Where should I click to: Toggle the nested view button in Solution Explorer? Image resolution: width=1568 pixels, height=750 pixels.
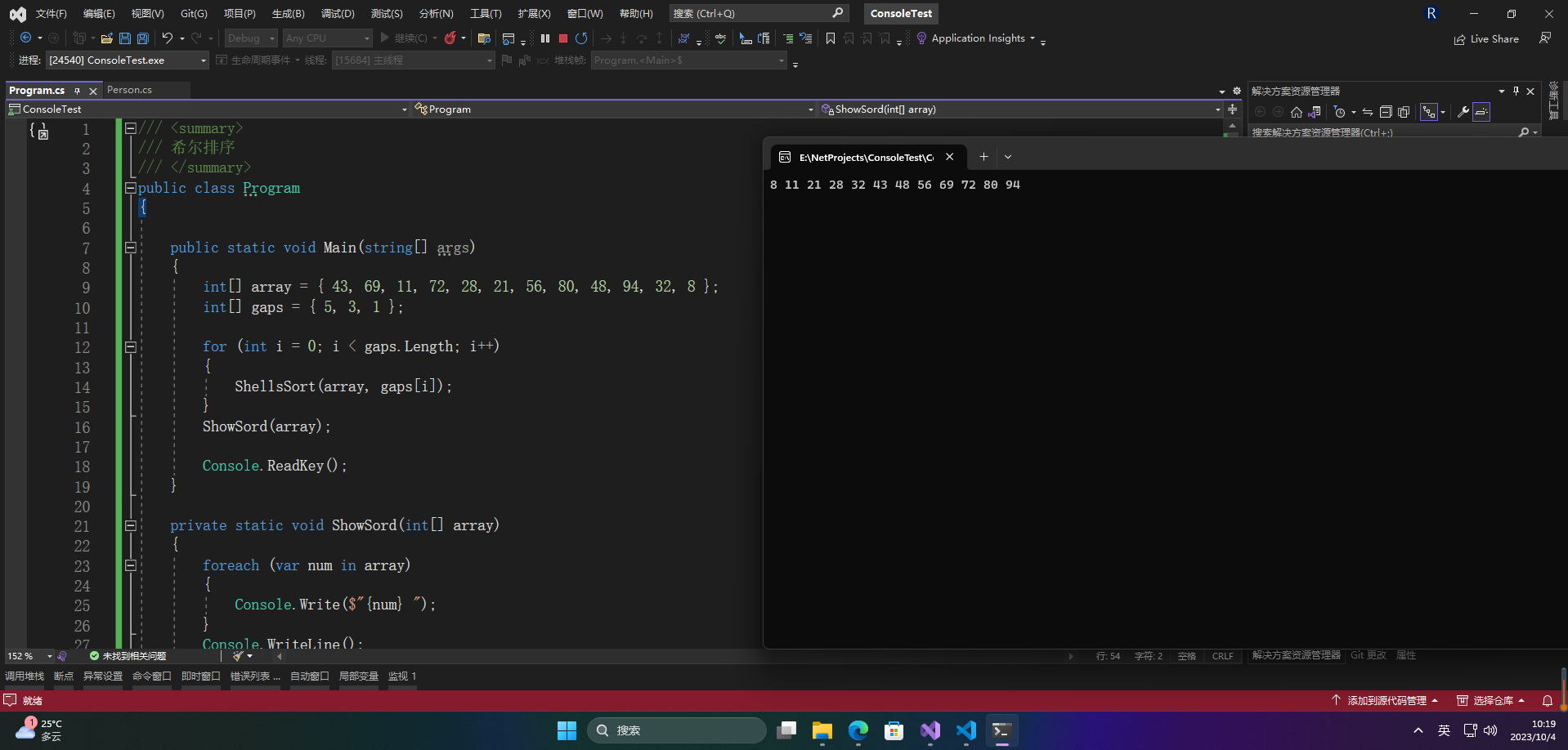(x=1428, y=112)
